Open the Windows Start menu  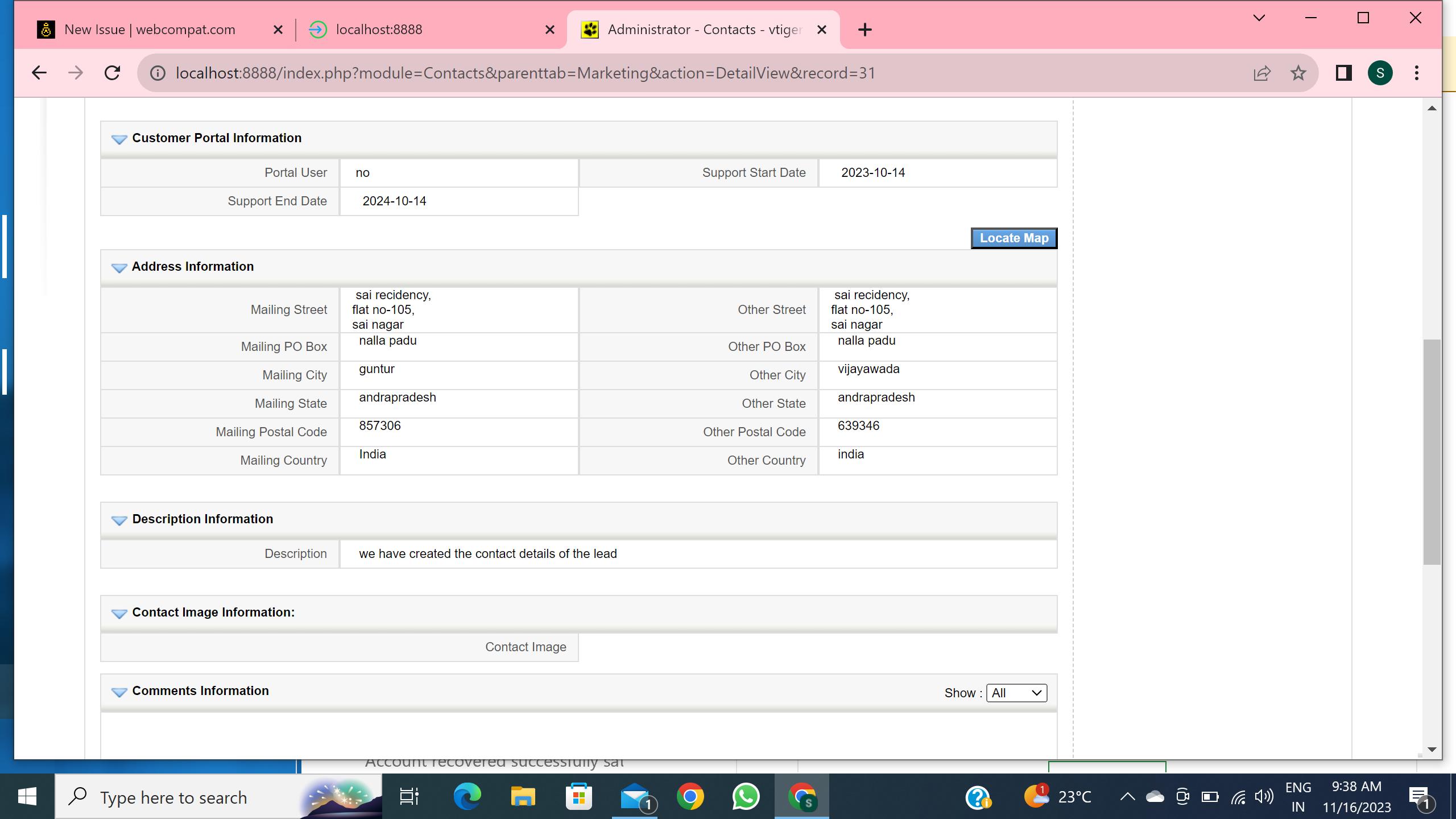[x=26, y=796]
